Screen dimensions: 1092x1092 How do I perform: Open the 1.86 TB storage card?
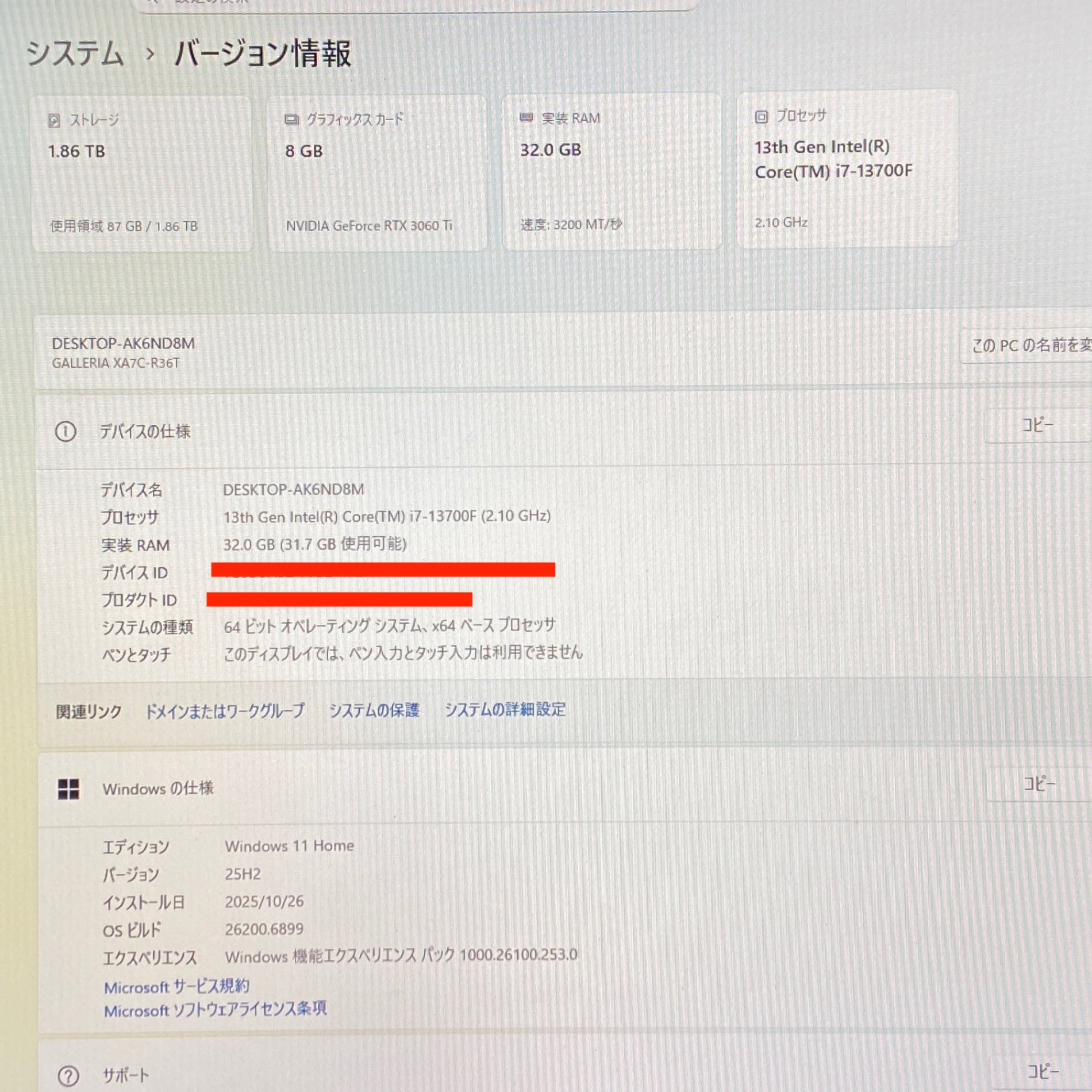coord(141,174)
